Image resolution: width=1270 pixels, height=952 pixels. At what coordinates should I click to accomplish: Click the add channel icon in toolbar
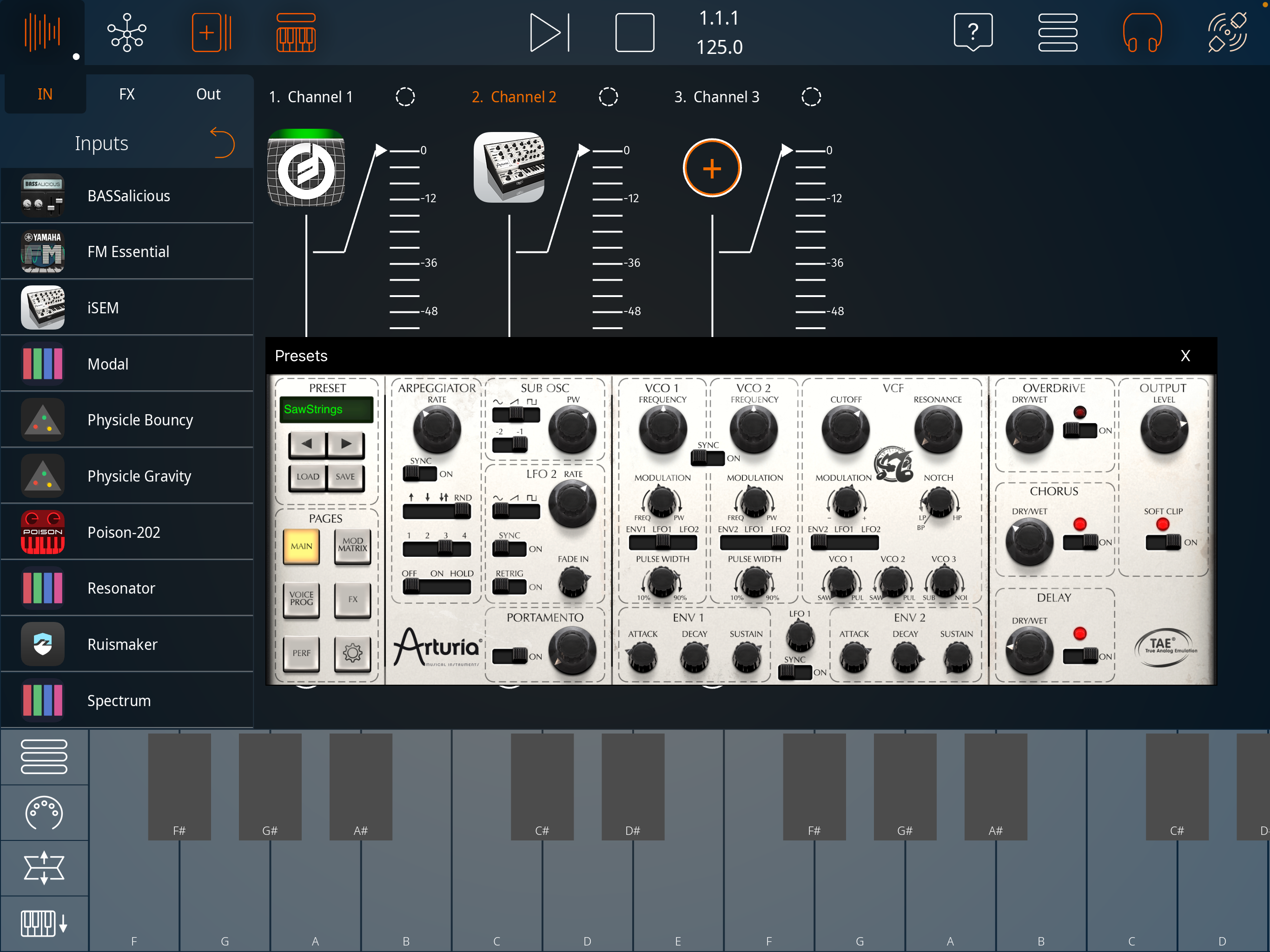(211, 33)
